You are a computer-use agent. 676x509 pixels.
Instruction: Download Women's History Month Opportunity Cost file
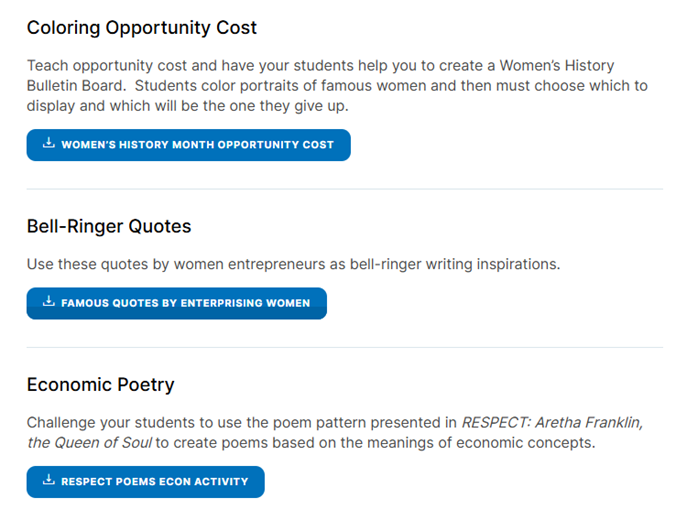[197, 145]
